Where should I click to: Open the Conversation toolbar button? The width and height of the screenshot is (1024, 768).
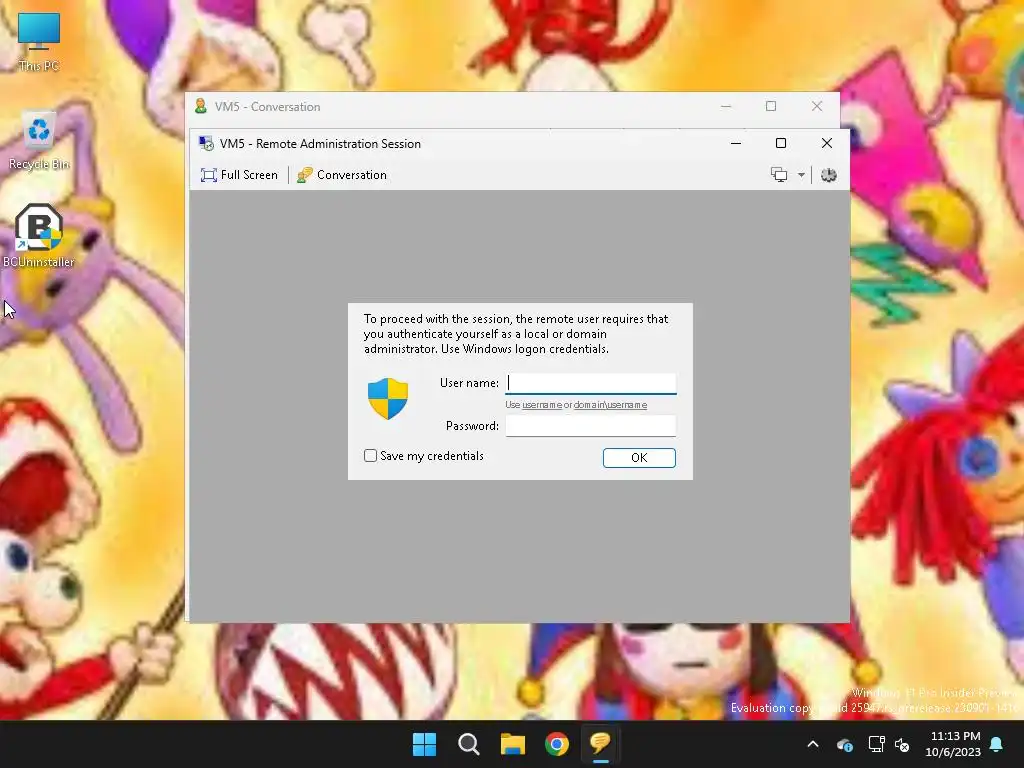coord(342,175)
